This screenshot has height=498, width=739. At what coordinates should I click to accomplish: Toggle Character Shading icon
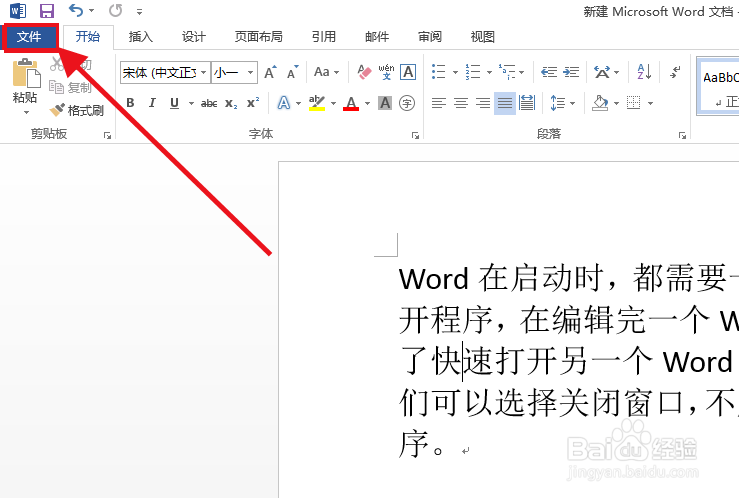(385, 103)
